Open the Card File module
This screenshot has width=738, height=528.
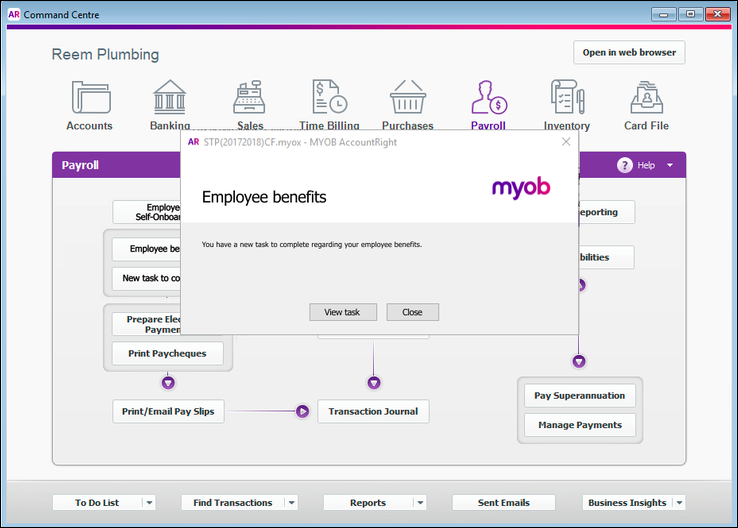(646, 105)
